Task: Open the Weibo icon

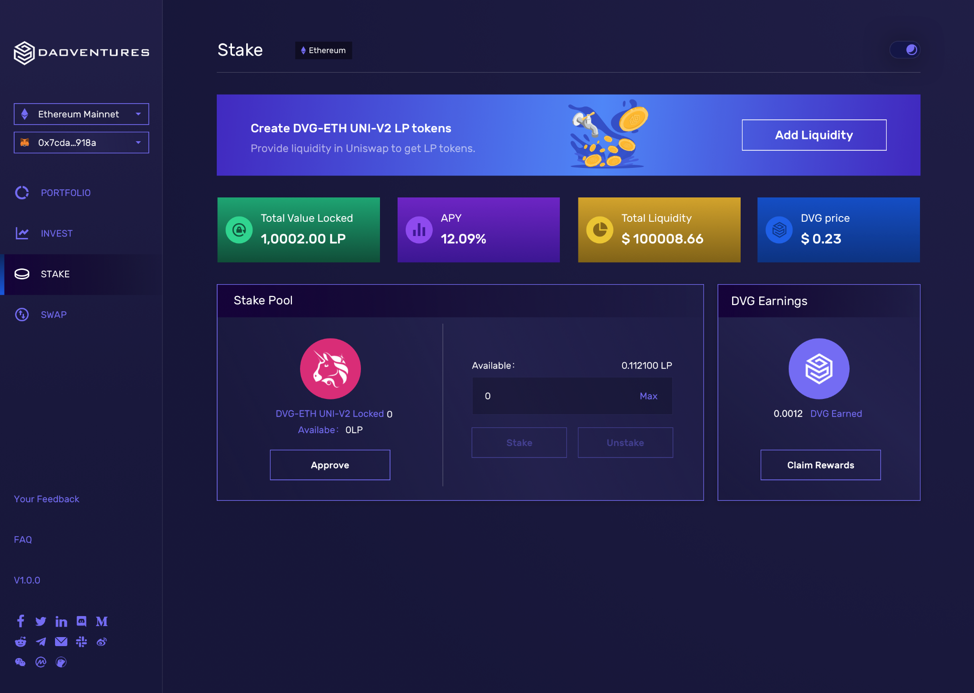Action: pos(102,642)
